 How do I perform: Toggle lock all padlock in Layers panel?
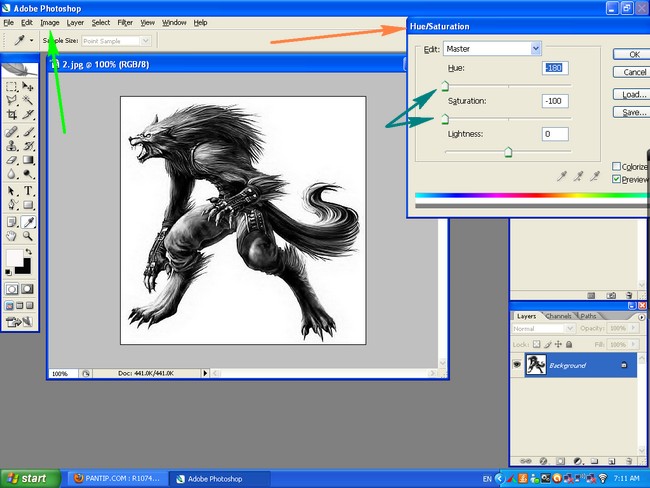click(x=569, y=344)
